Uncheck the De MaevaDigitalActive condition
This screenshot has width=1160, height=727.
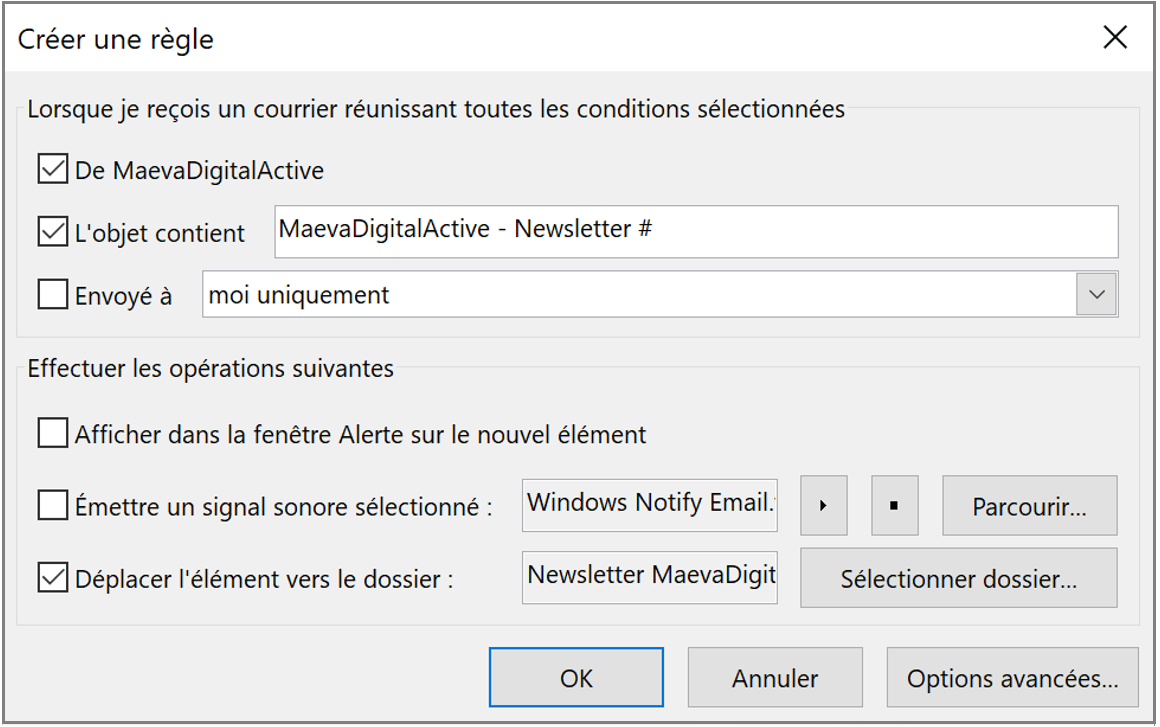(x=52, y=170)
